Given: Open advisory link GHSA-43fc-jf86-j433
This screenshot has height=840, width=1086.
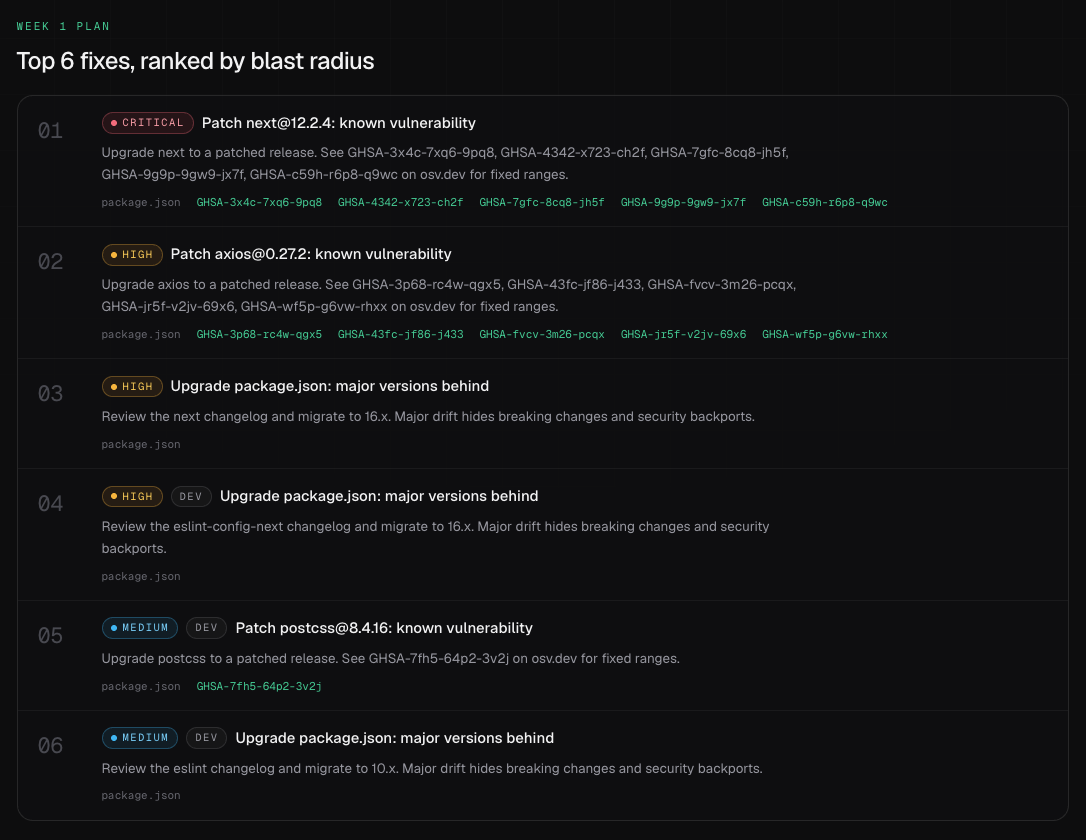Looking at the screenshot, I should [400, 334].
